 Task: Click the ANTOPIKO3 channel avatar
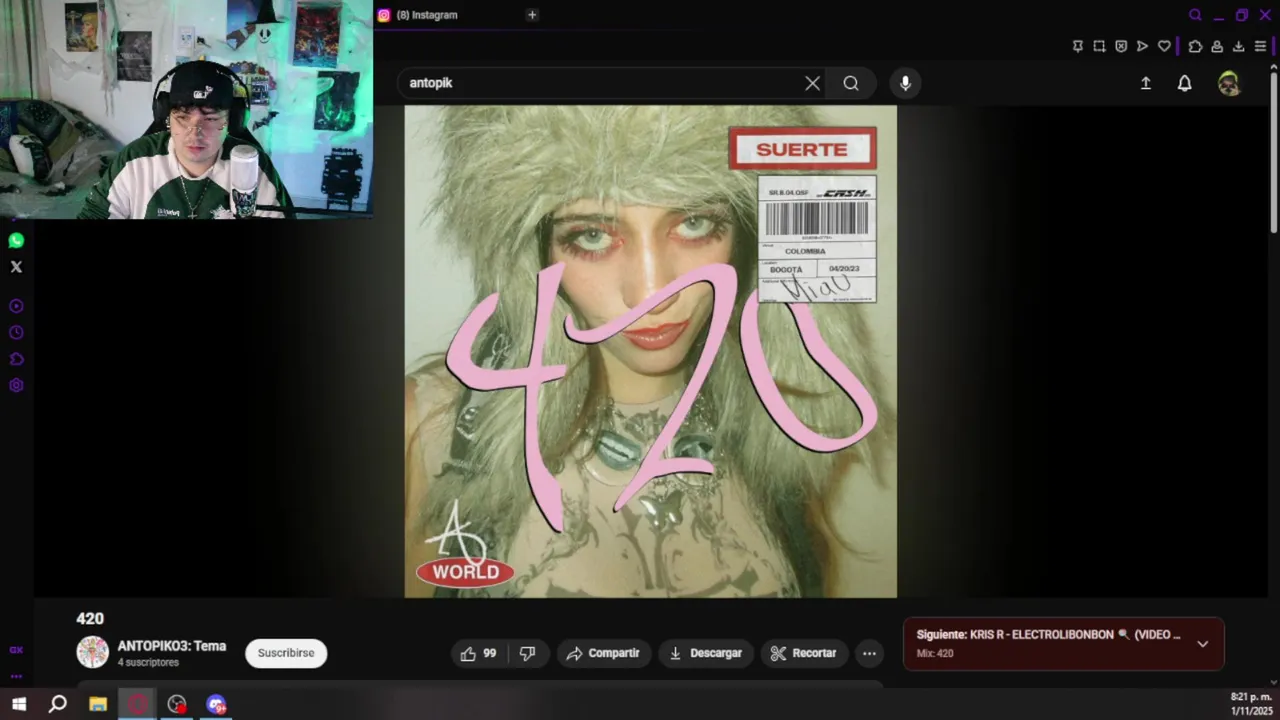(93, 652)
